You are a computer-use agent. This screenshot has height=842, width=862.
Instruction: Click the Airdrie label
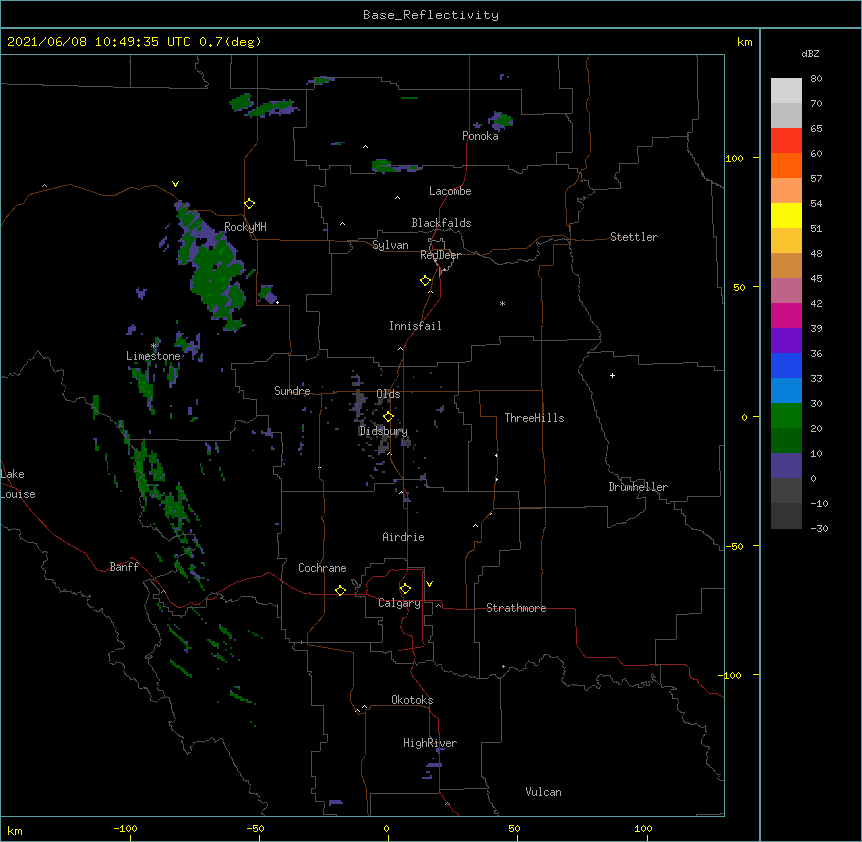point(403,537)
